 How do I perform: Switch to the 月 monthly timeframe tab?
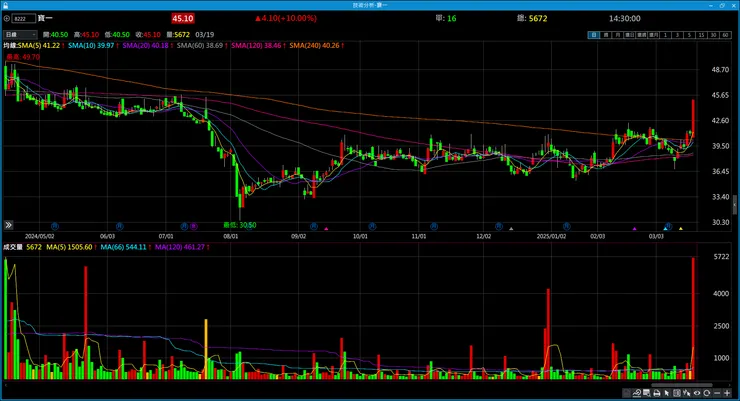pyautogui.click(x=617, y=35)
